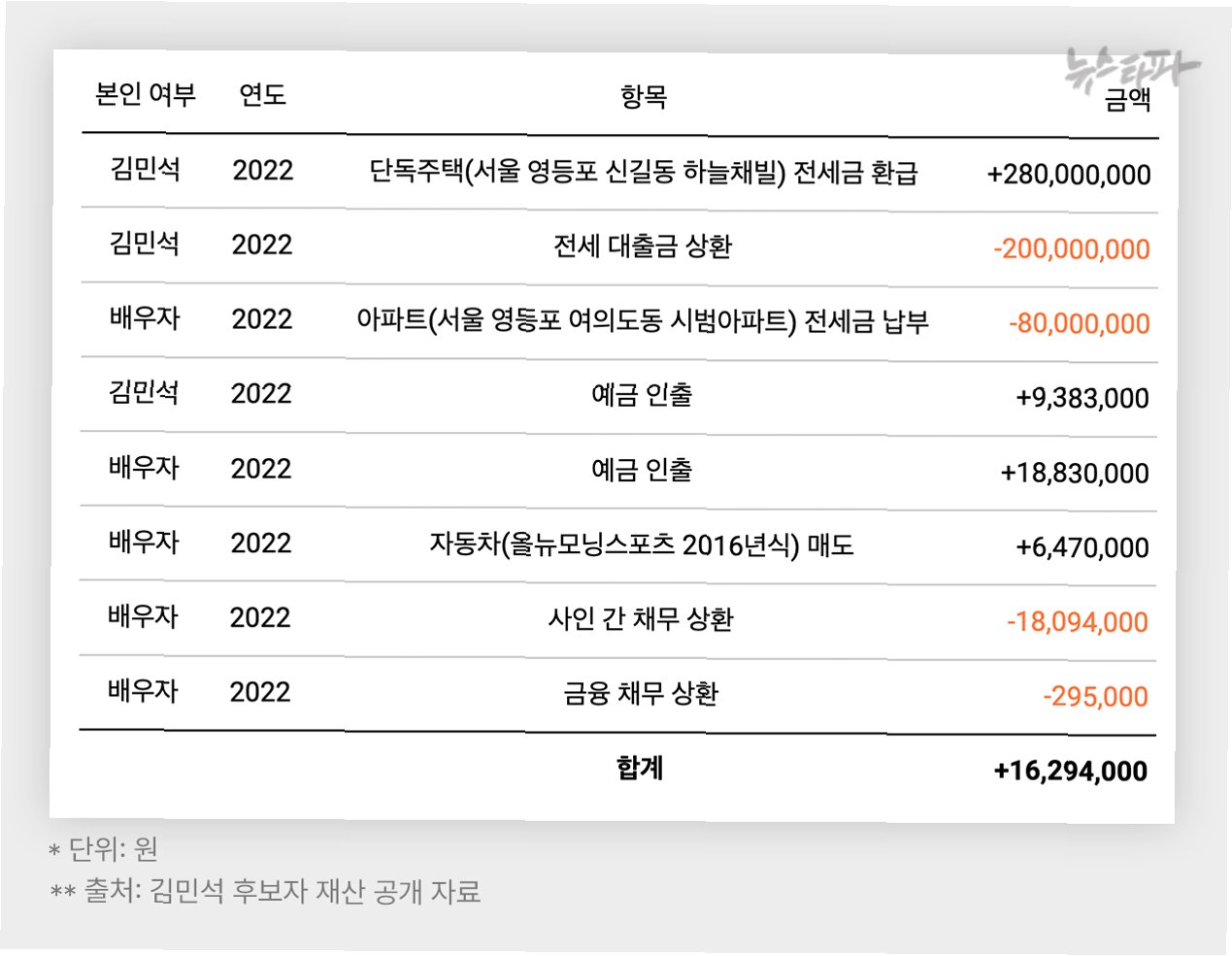Click the '본인 여부' column header

146,94
